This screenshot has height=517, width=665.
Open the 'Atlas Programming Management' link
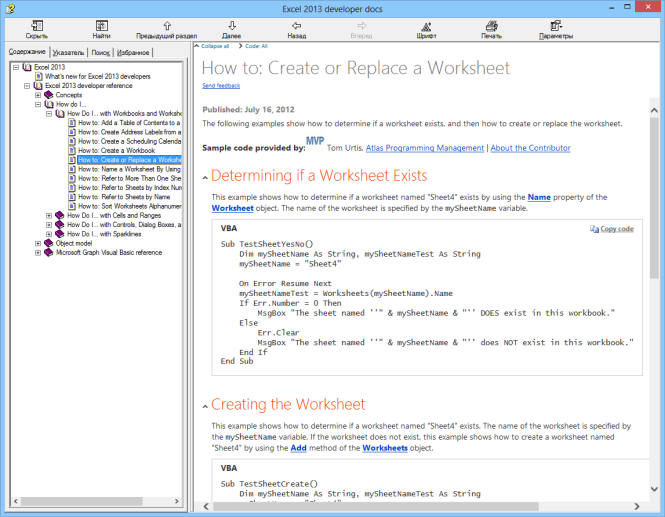click(x=425, y=148)
